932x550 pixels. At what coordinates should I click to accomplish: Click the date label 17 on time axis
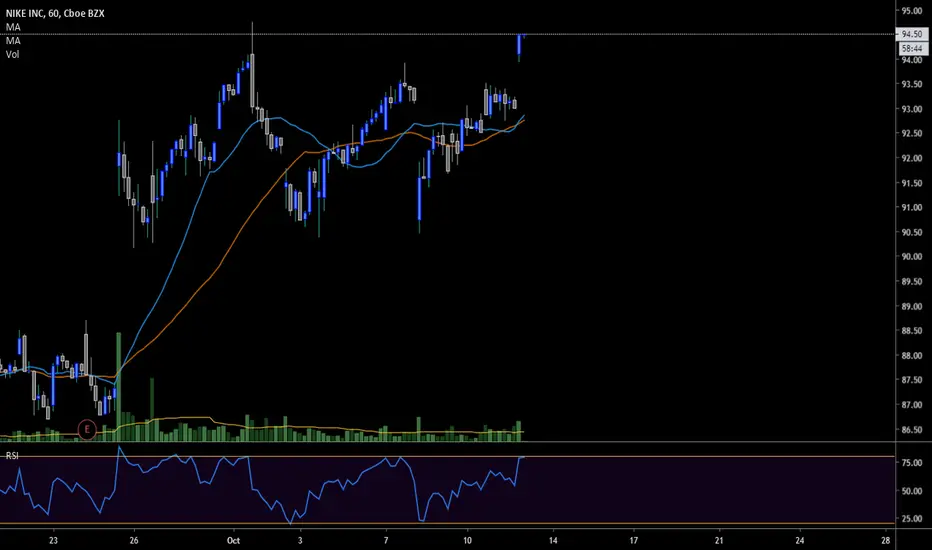tap(634, 540)
